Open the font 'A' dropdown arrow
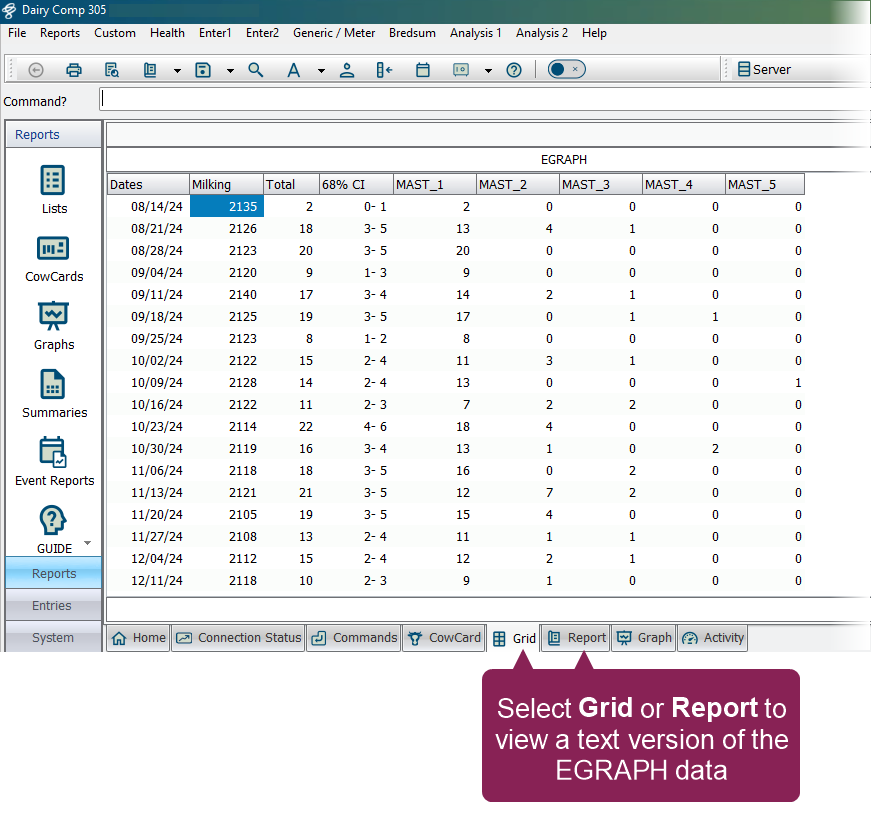Viewport: 882px width, 814px height. pos(321,71)
